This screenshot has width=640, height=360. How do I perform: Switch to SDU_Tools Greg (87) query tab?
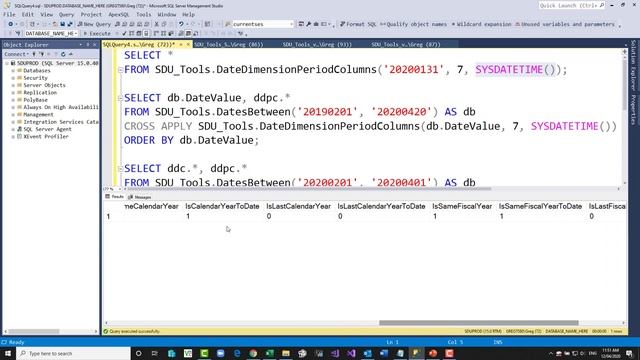[x=406, y=44]
